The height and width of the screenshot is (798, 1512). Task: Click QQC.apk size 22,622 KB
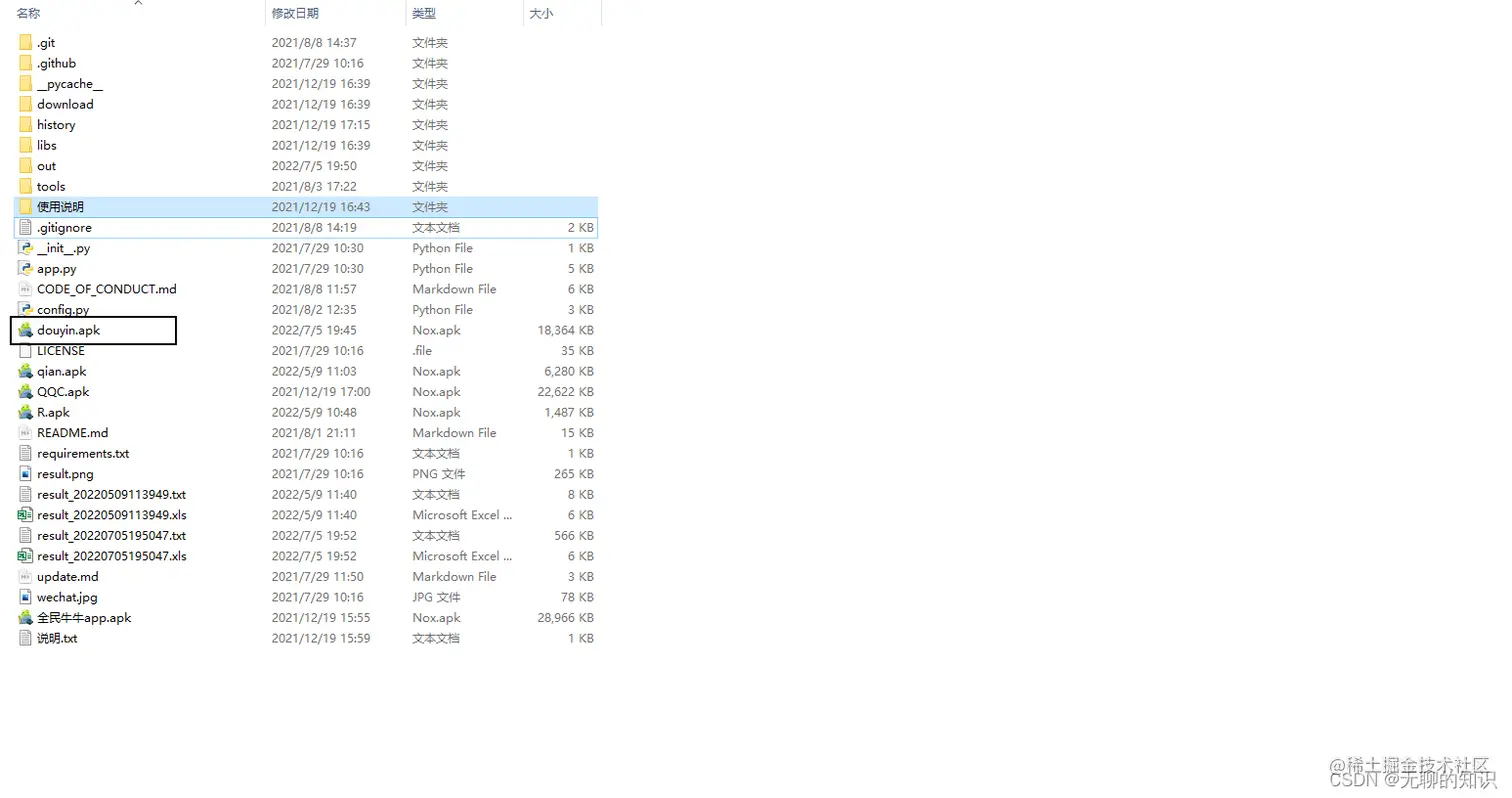pos(565,392)
